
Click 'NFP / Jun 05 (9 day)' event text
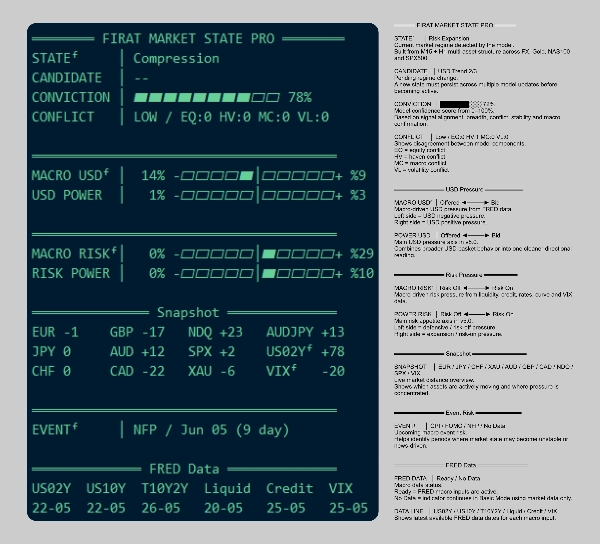tap(211, 430)
